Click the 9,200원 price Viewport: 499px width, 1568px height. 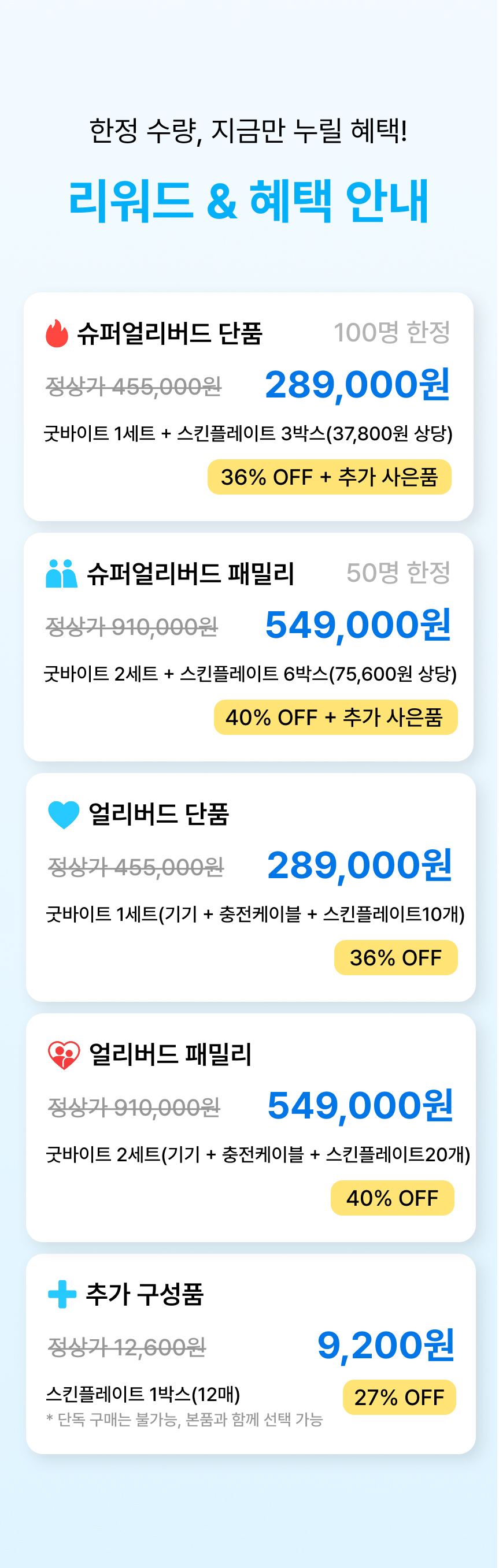(386, 1345)
